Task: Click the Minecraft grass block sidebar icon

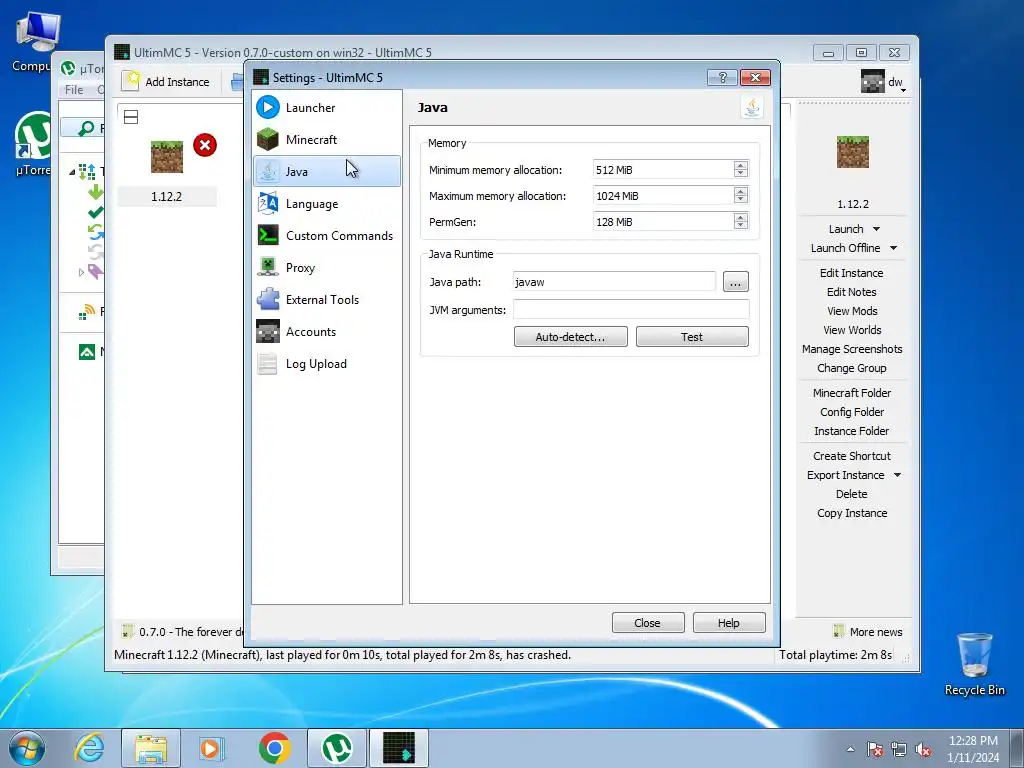Action: pyautogui.click(x=268, y=139)
